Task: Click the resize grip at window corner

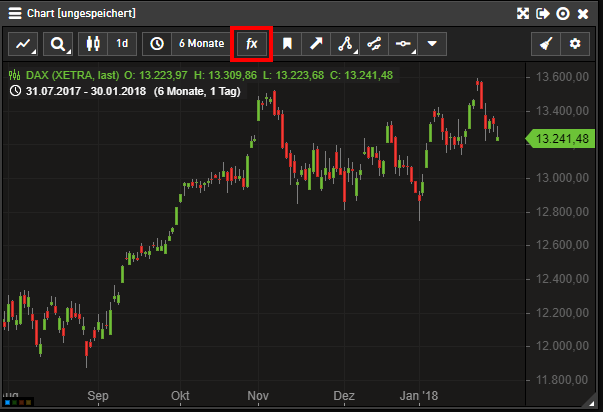Action: 590,402
